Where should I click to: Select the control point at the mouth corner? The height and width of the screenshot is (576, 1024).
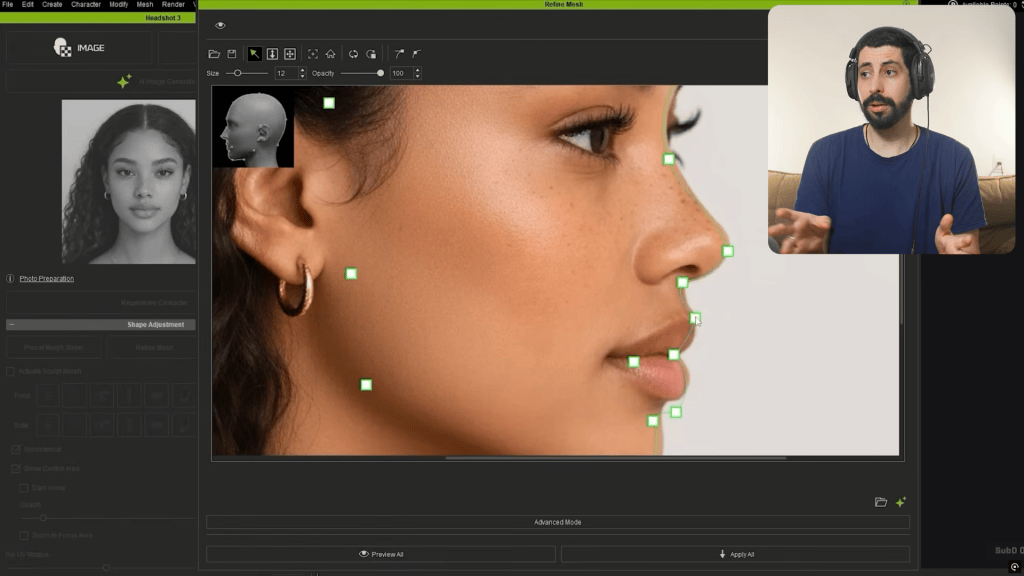point(633,362)
